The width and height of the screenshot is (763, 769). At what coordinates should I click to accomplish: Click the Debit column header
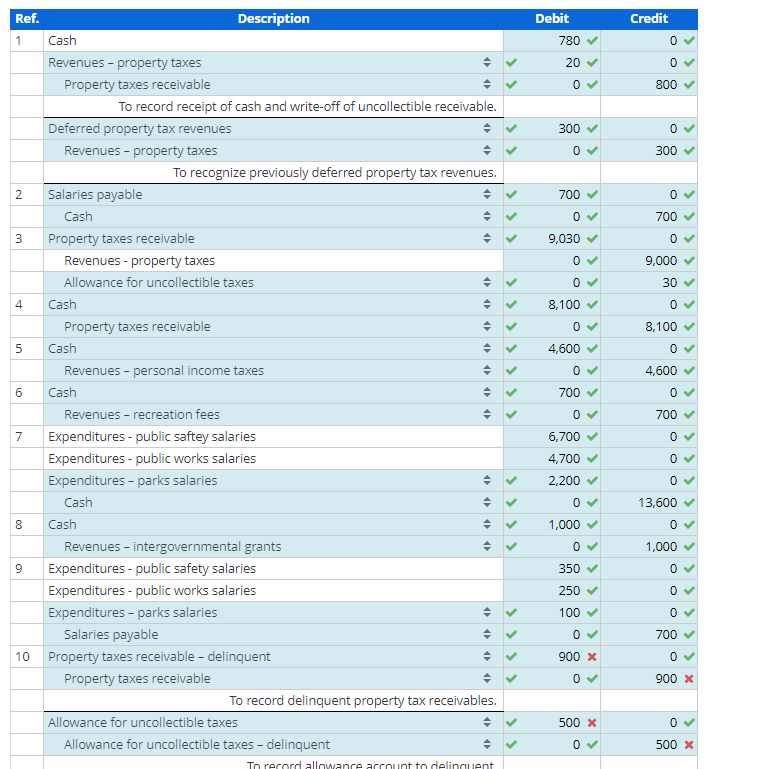(552, 19)
